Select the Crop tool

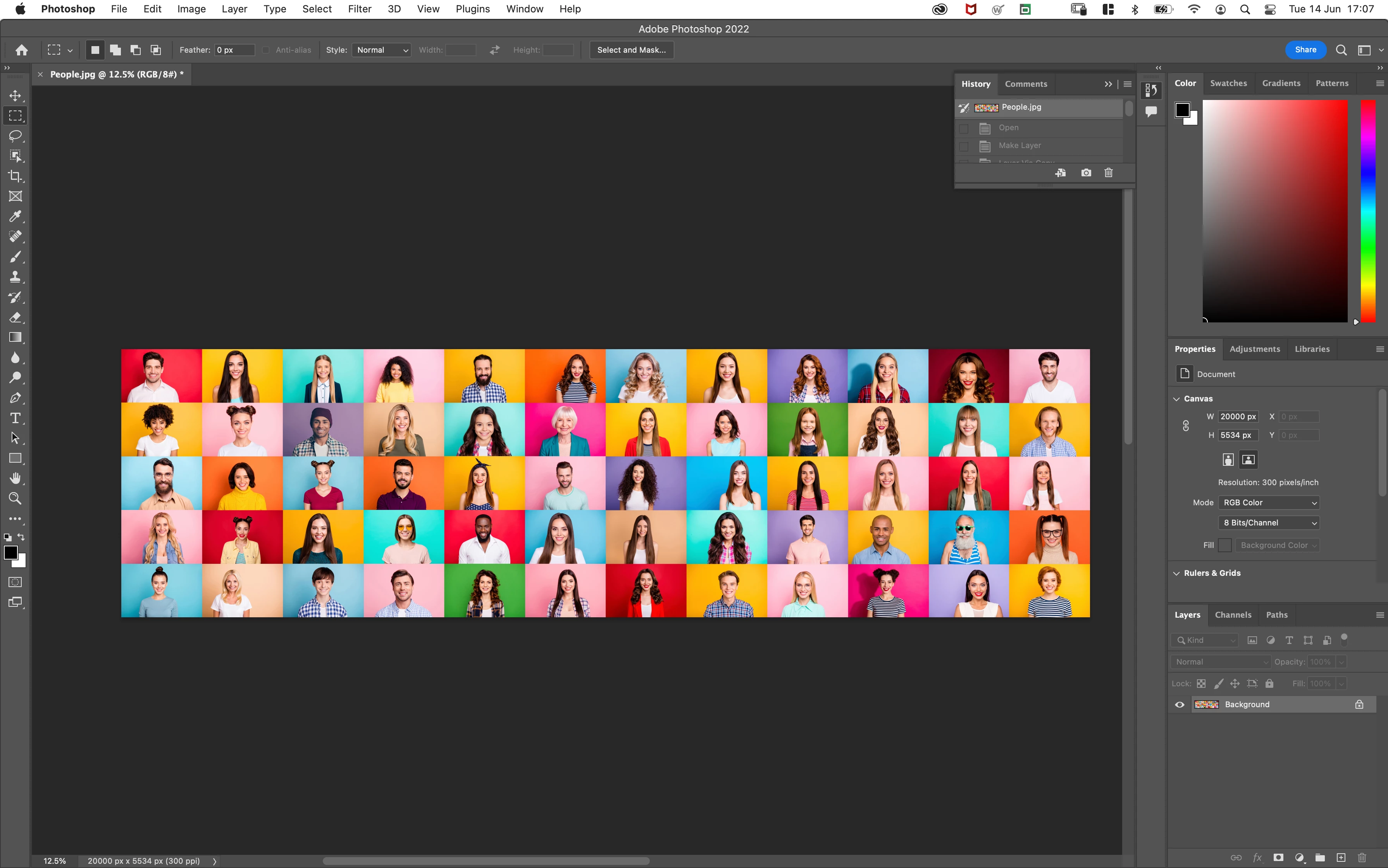pos(15,176)
